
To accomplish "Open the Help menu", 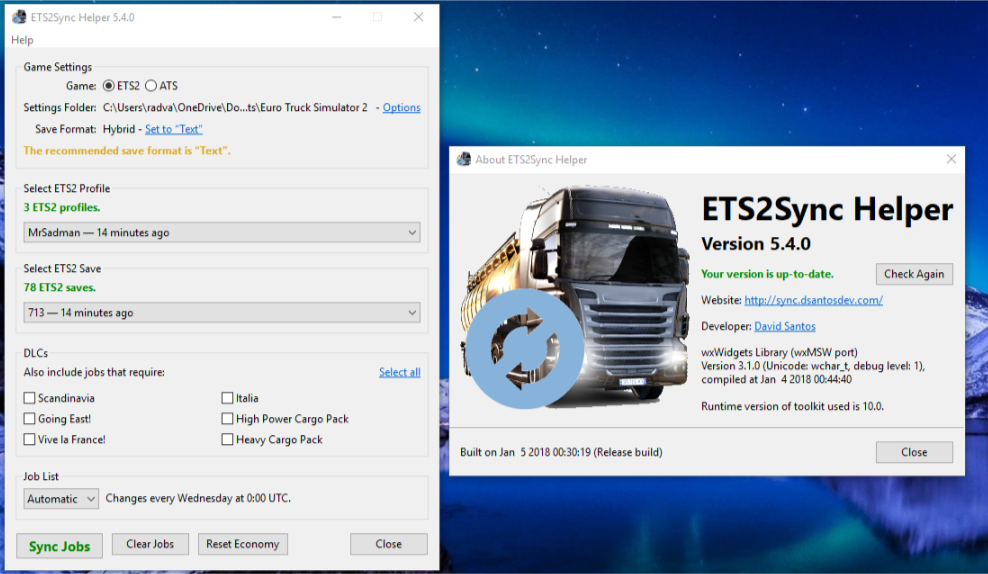I will coord(22,40).
